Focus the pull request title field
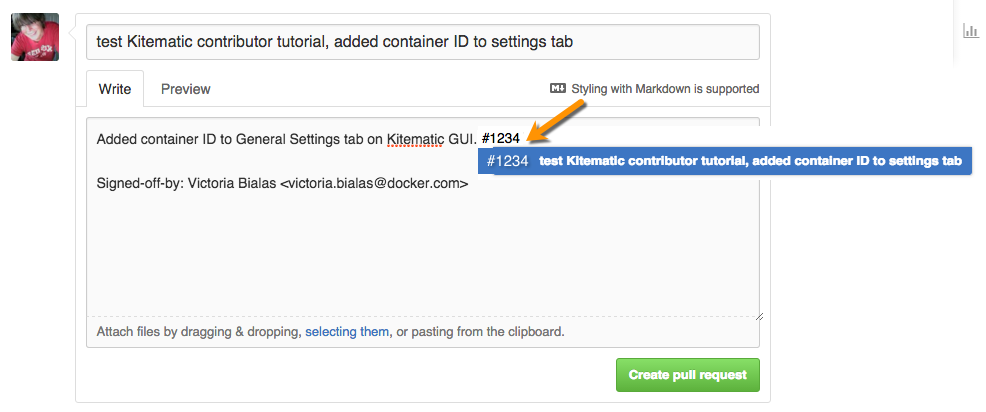 tap(423, 42)
